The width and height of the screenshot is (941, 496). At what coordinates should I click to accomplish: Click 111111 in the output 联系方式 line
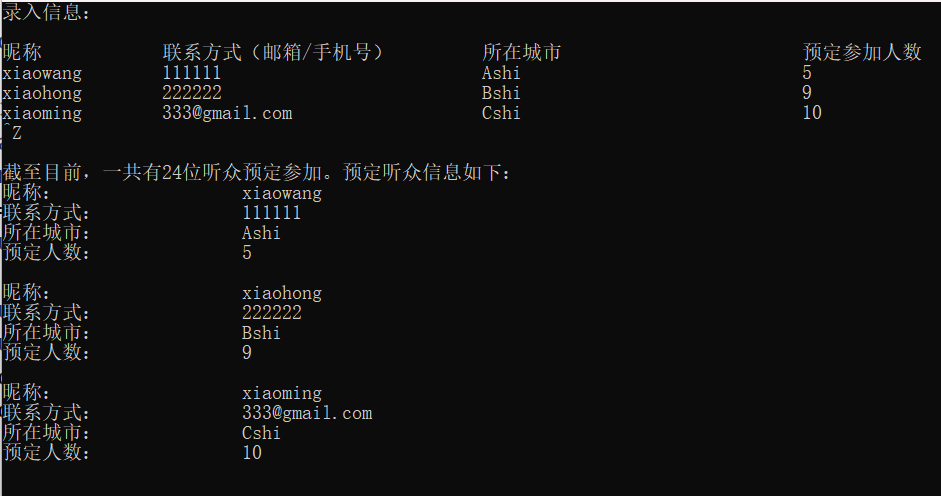coord(272,213)
